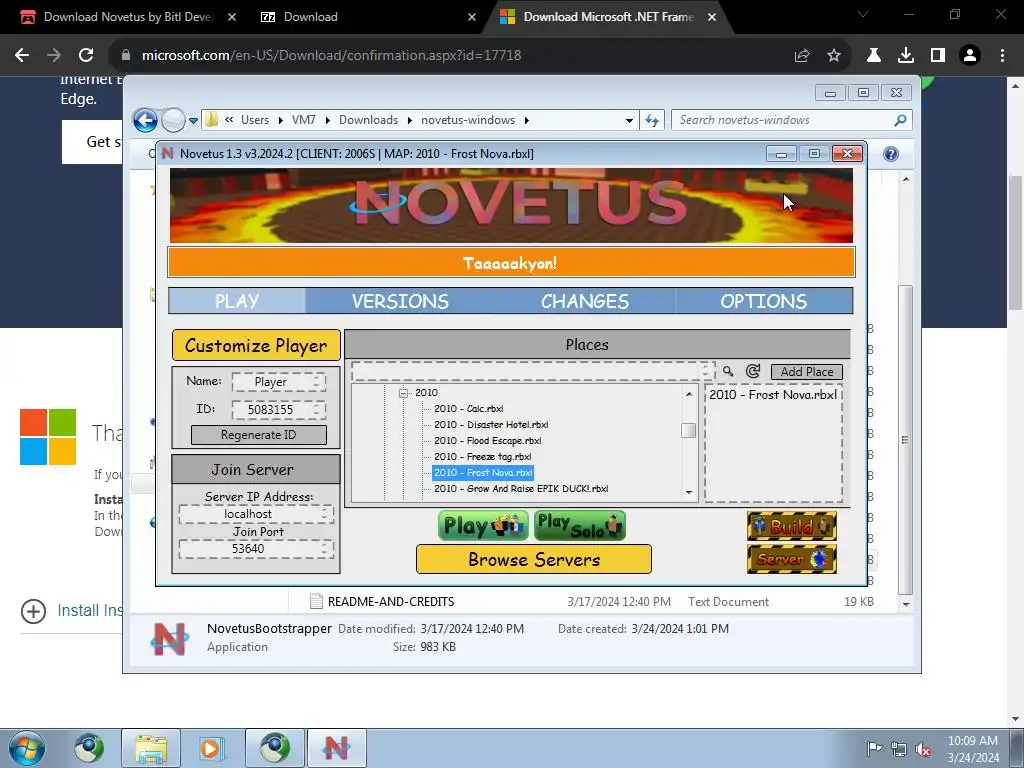
Task: Click places tree scroll up arrow
Action: tap(689, 394)
